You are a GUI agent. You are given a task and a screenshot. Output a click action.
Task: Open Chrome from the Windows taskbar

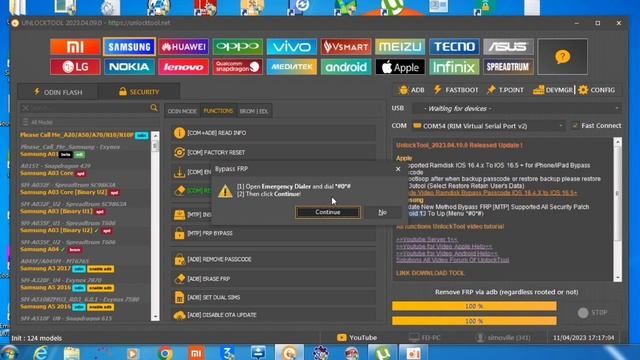click(165, 353)
